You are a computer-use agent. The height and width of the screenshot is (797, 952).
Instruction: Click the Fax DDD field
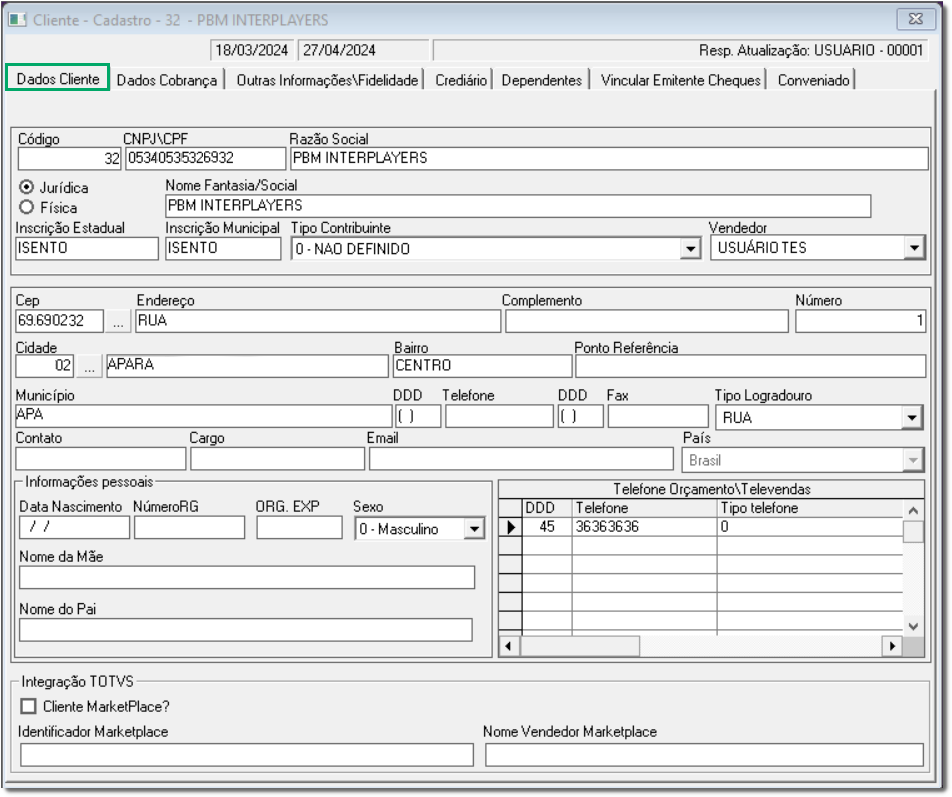(x=580, y=416)
